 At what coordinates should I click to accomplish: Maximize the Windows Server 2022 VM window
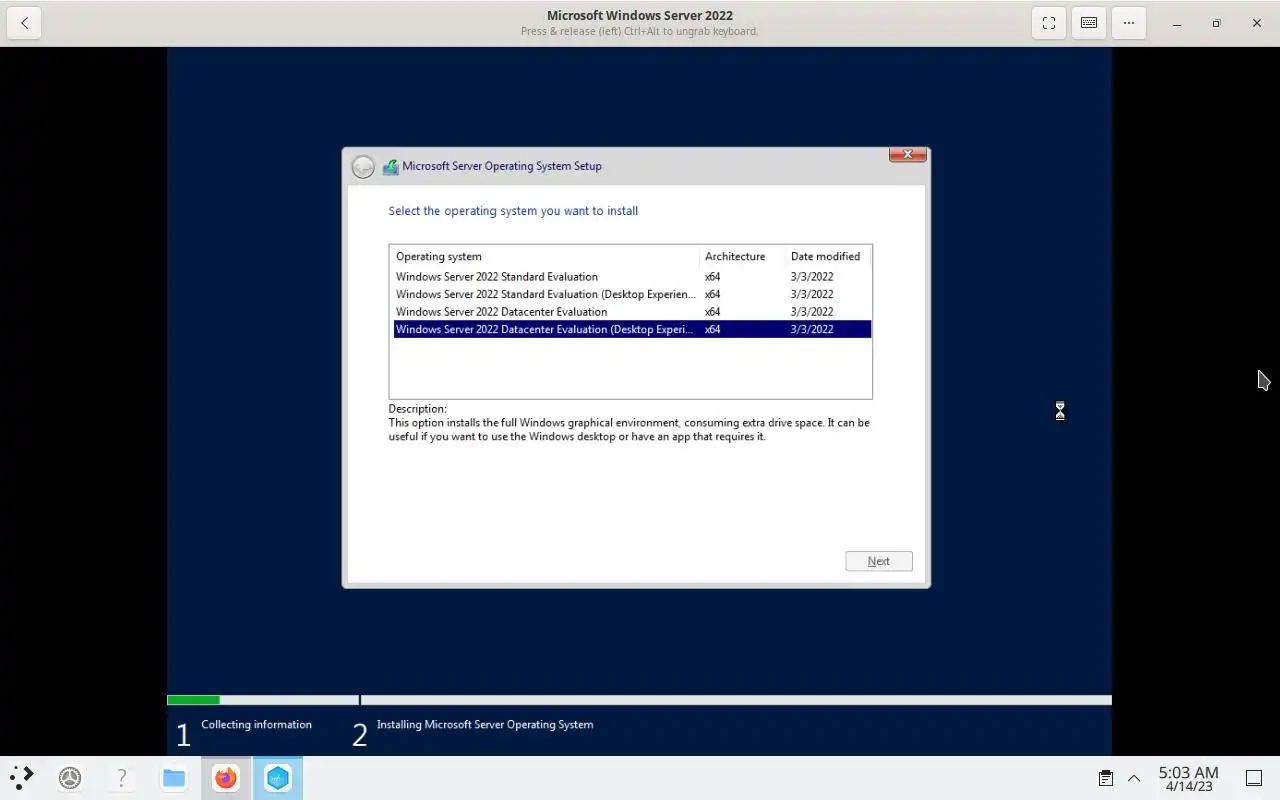pos(1217,23)
